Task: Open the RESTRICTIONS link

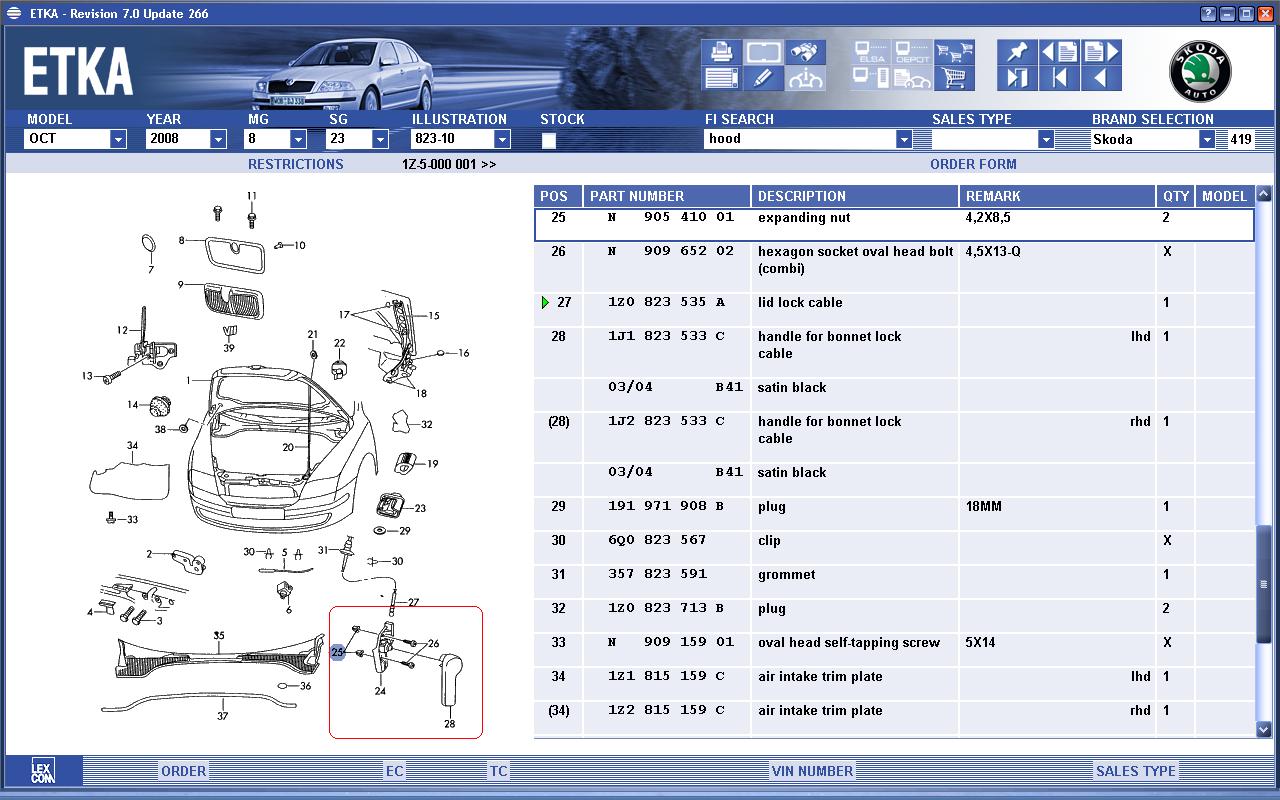Action: pyautogui.click(x=295, y=164)
